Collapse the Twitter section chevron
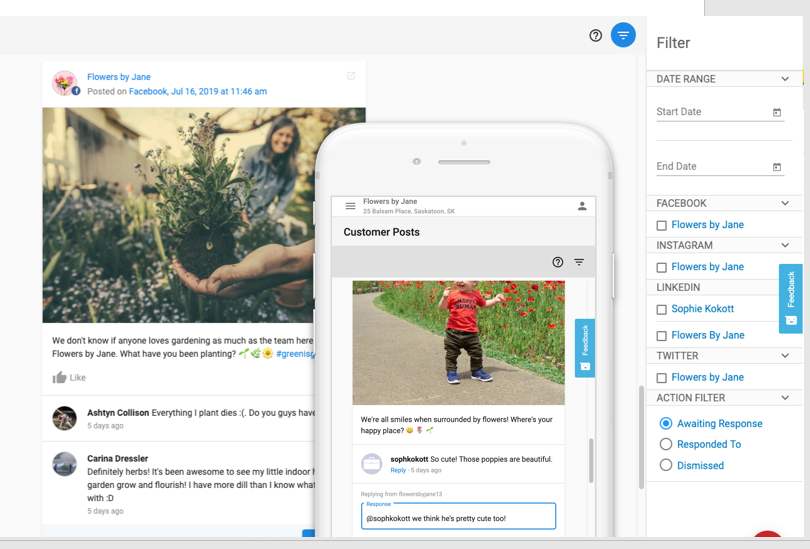Image resolution: width=810 pixels, height=549 pixels. coord(785,355)
